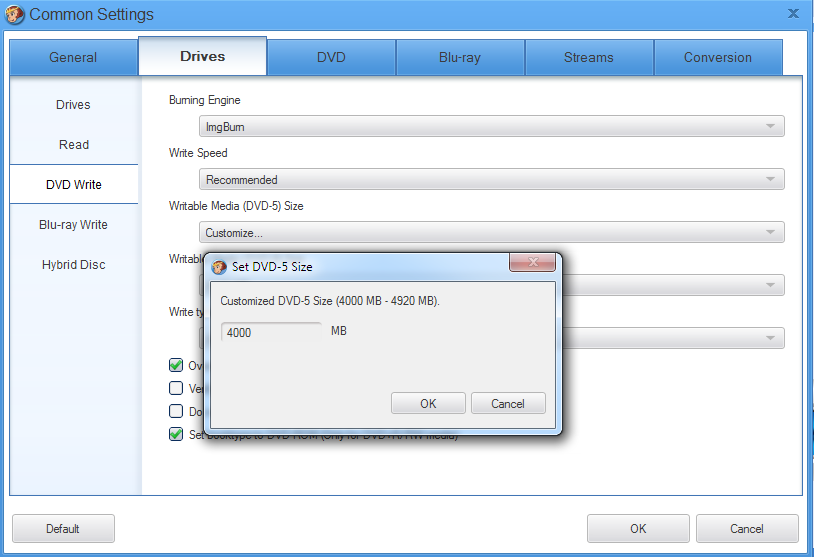Click the 'Writable Media (DVD-5) Size' label
This screenshot has height=557, width=814.
(x=236, y=206)
